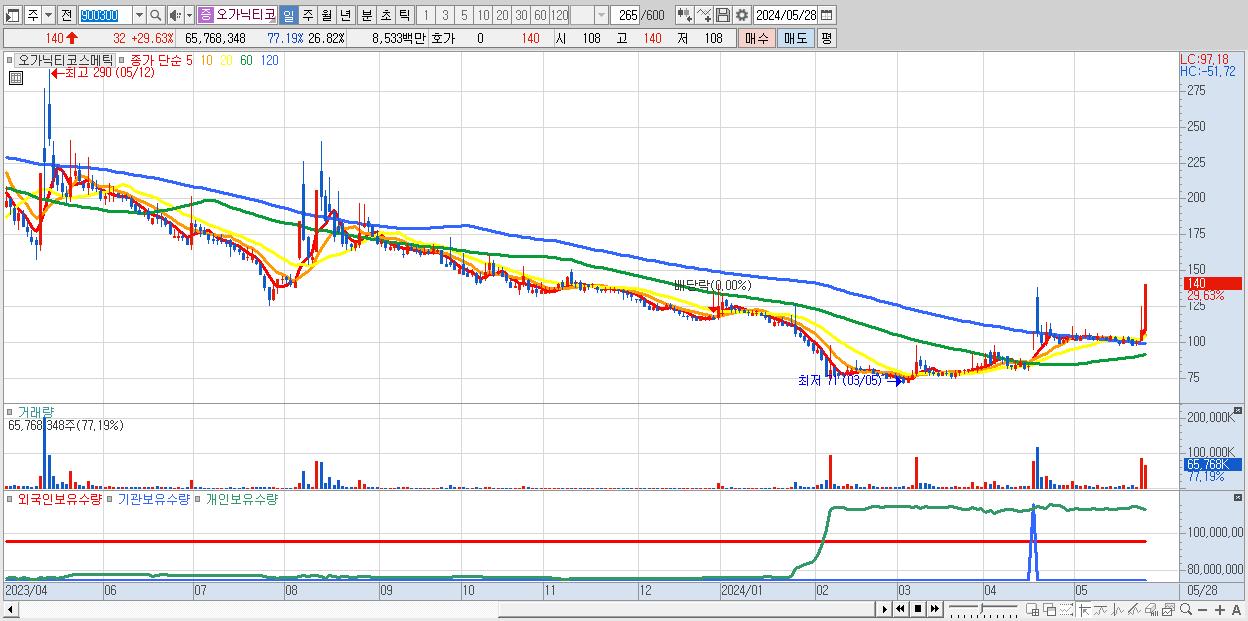The image size is (1248, 621).
Task: Click the purple 증 badge icon
Action: click(x=205, y=15)
